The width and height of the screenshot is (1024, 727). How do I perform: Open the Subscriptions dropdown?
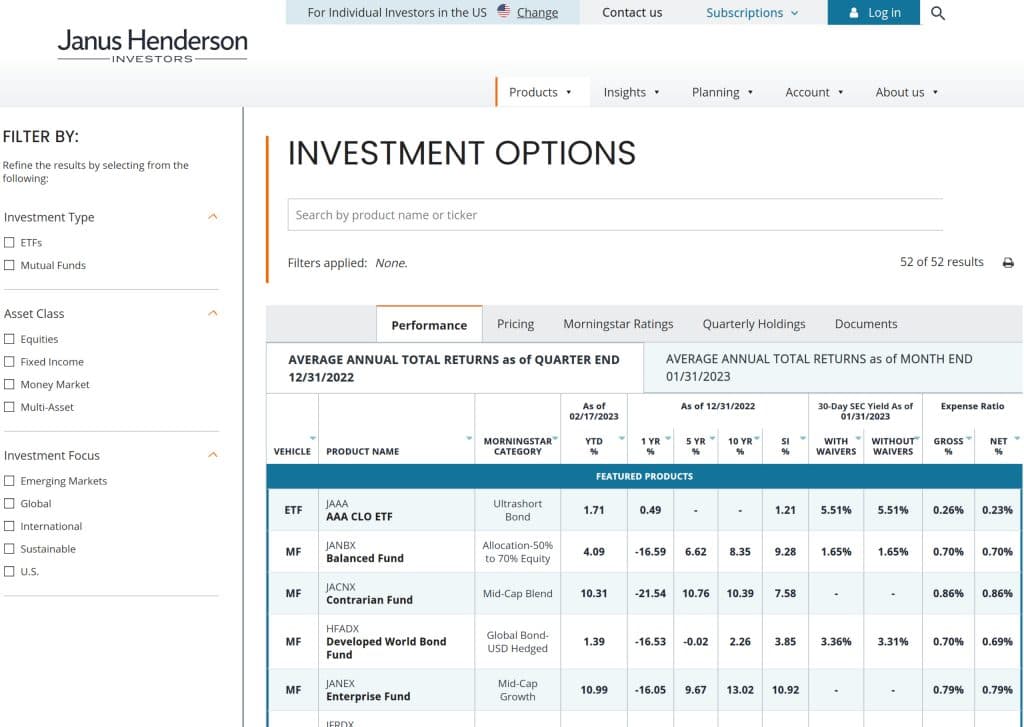pos(752,13)
